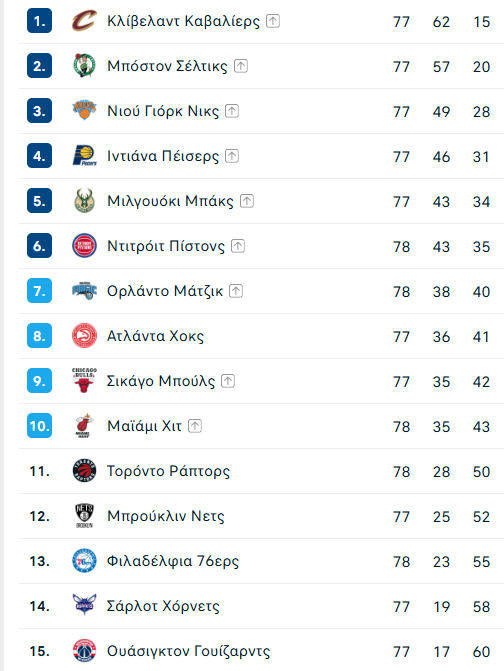The image size is (504, 671).
Task: Click the Chicago Bulls logo
Action: [x=84, y=380]
